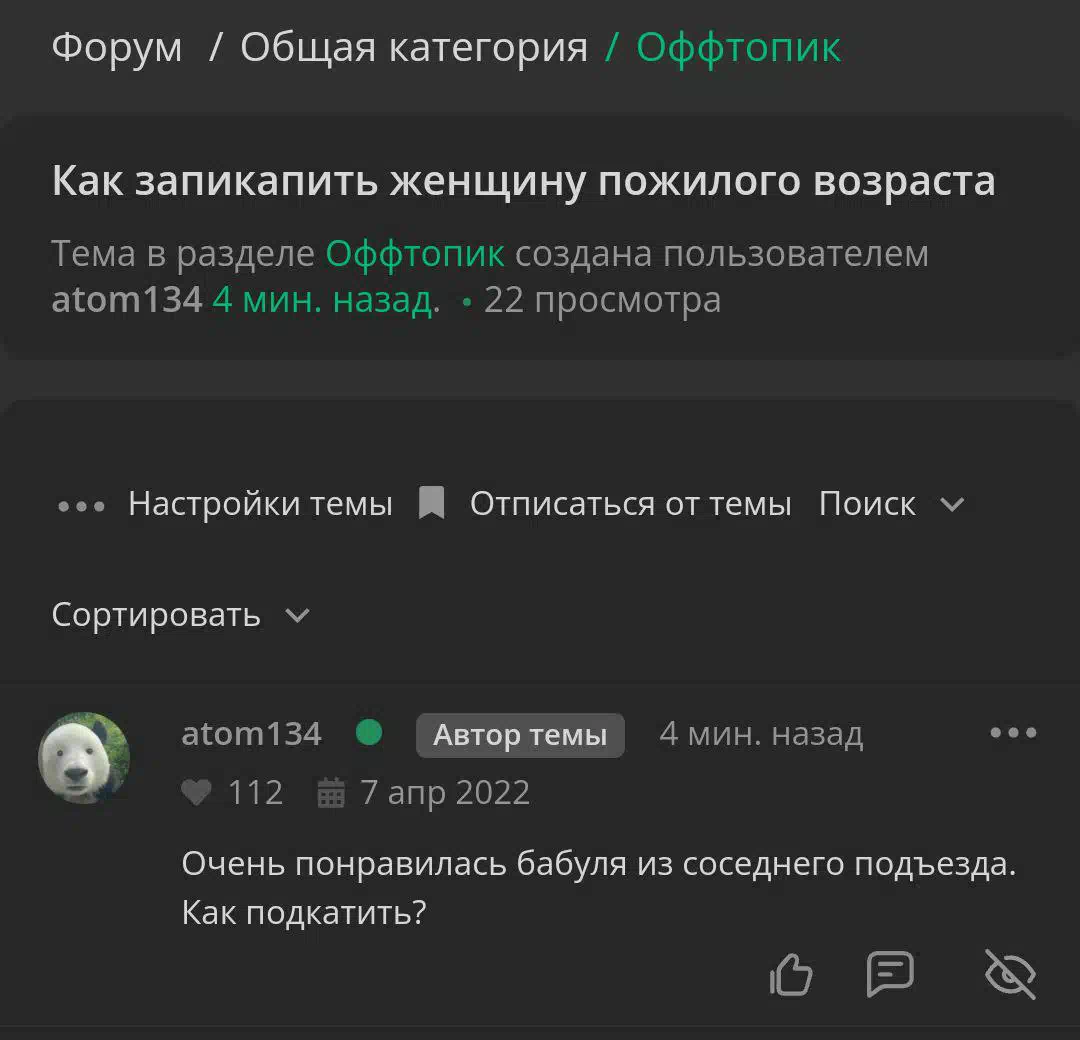Click the panda avatar thumbnail
Image resolution: width=1080 pixels, height=1040 pixels.
click(x=84, y=758)
